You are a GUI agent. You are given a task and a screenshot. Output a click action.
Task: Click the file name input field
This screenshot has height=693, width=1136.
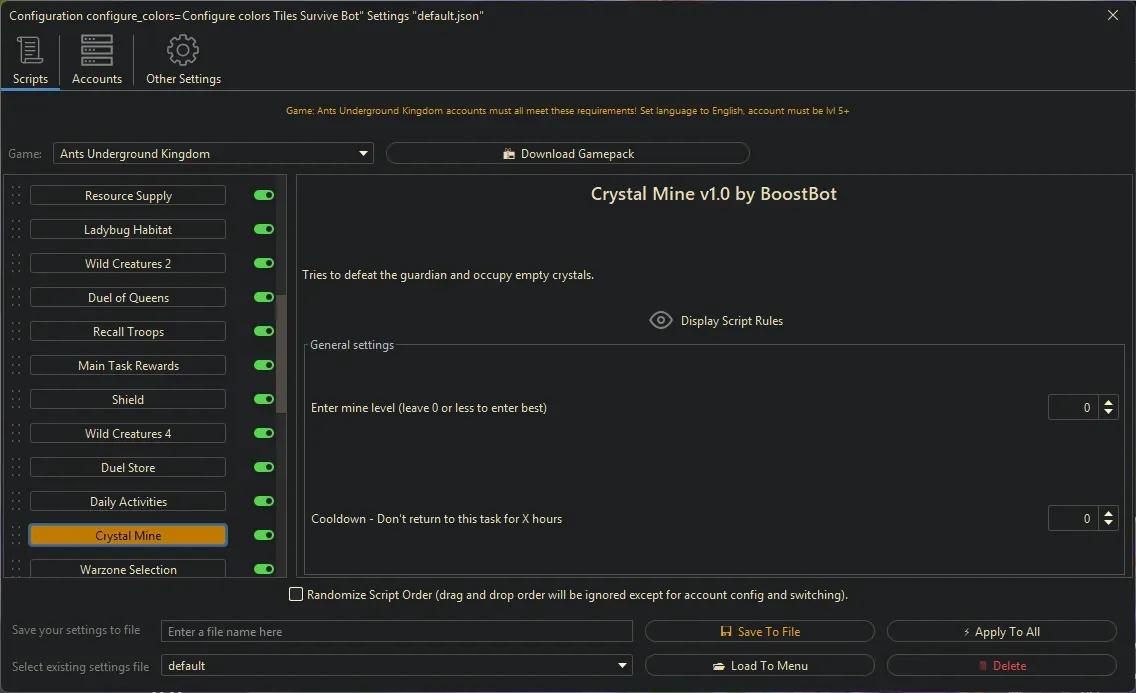(x=397, y=632)
